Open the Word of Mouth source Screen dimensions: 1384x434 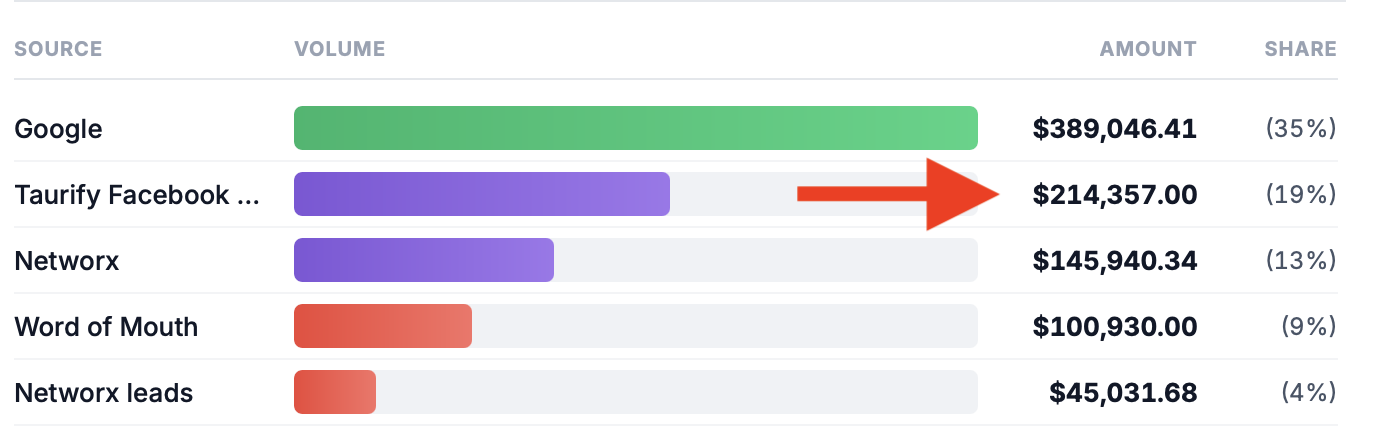coord(106,327)
